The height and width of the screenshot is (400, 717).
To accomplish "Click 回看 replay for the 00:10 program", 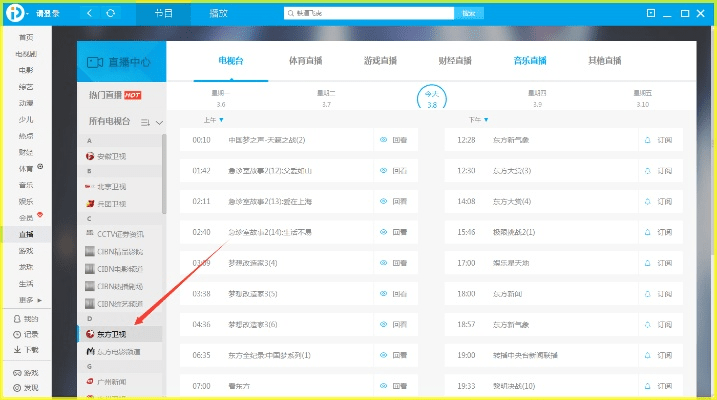I will [x=393, y=140].
